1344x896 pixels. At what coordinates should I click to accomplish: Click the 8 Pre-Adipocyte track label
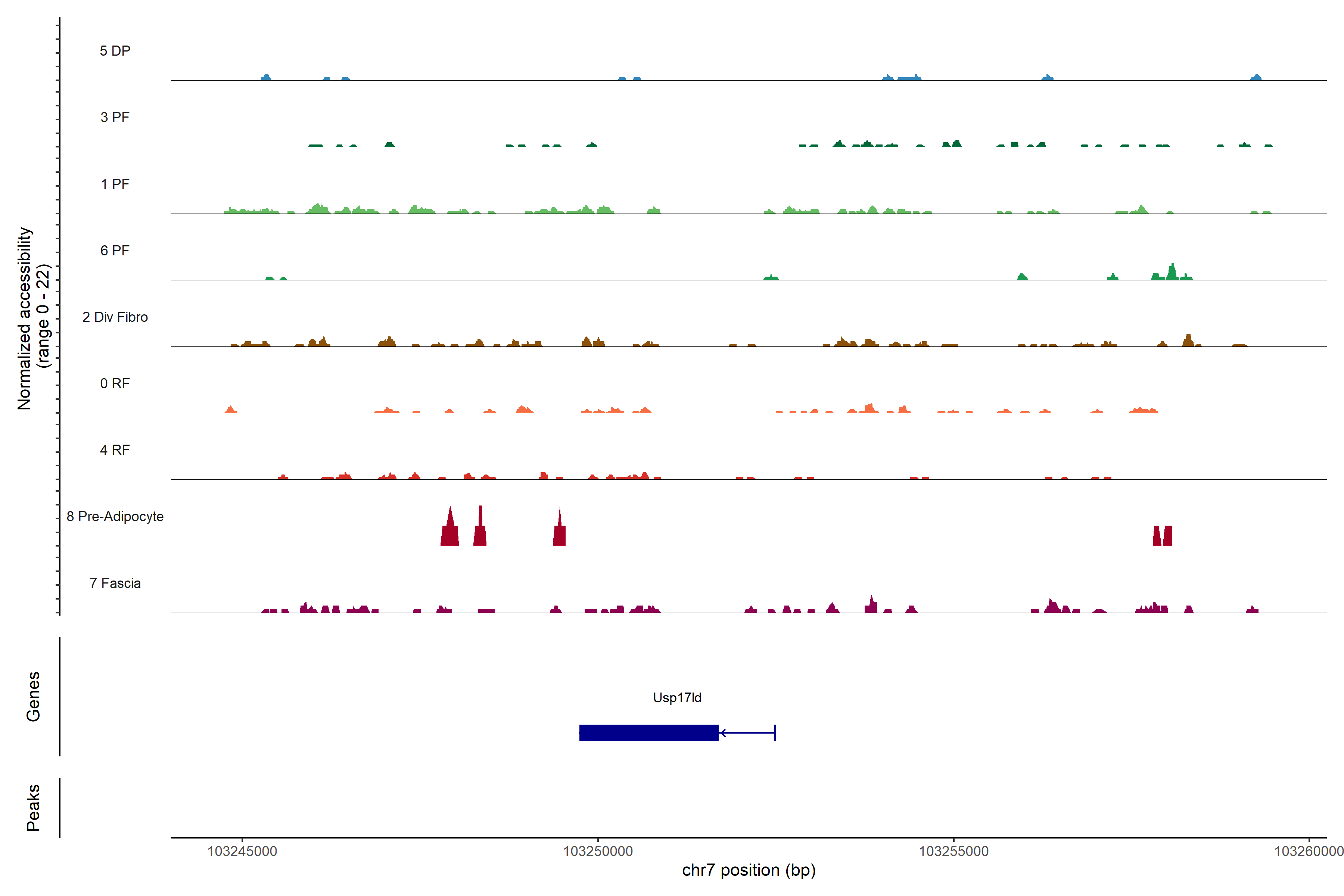(x=115, y=517)
